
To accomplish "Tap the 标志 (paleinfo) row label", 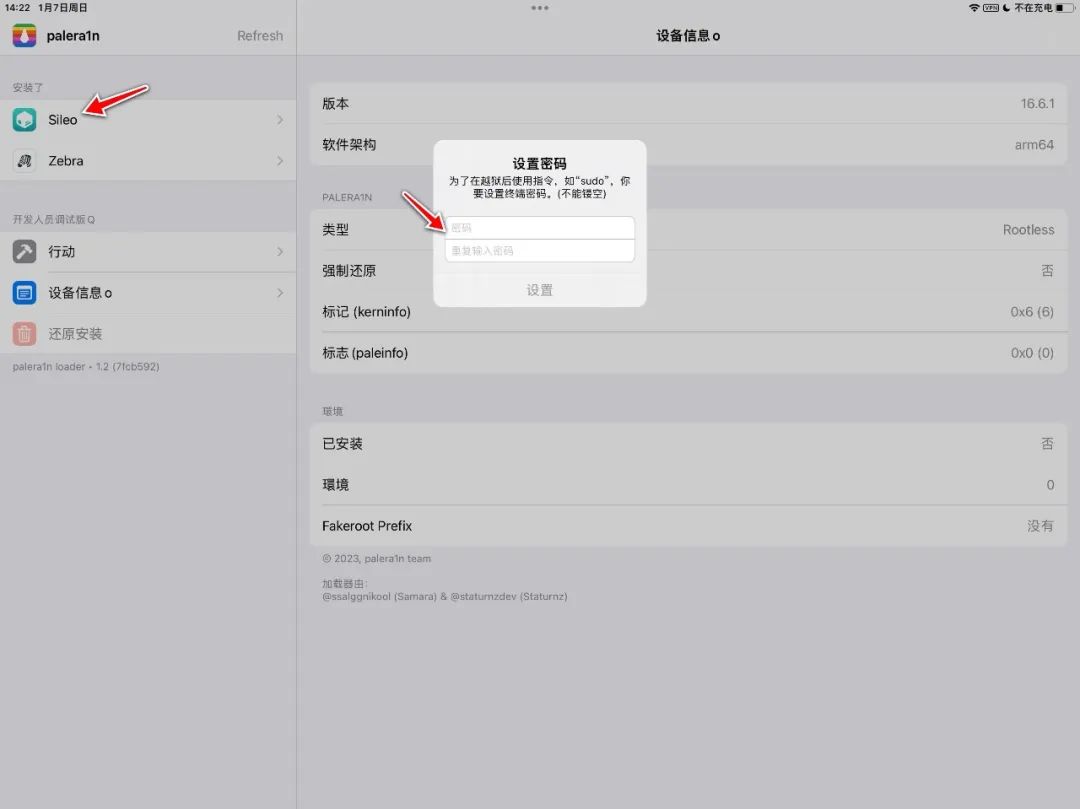I will point(365,353).
